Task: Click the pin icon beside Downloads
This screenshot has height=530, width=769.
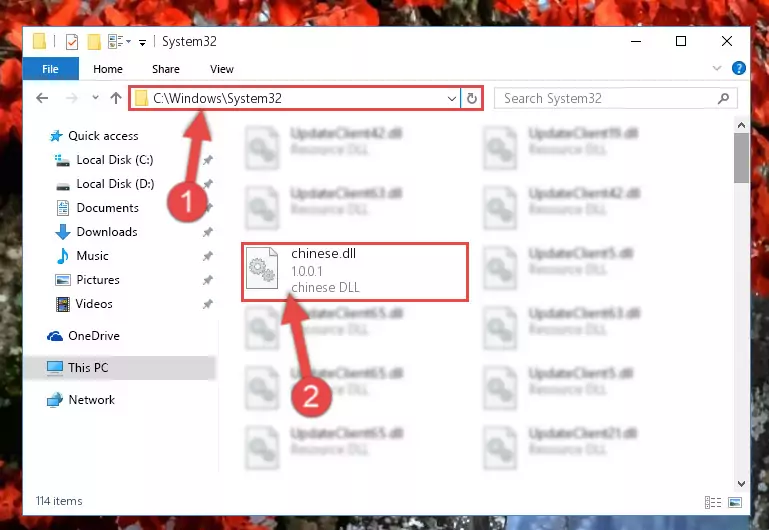Action: 208,232
